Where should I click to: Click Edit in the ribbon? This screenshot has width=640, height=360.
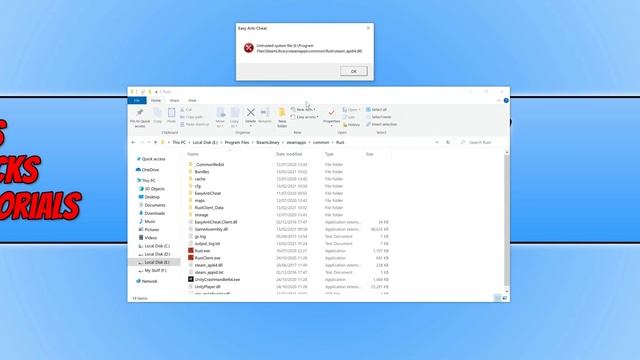349,117
